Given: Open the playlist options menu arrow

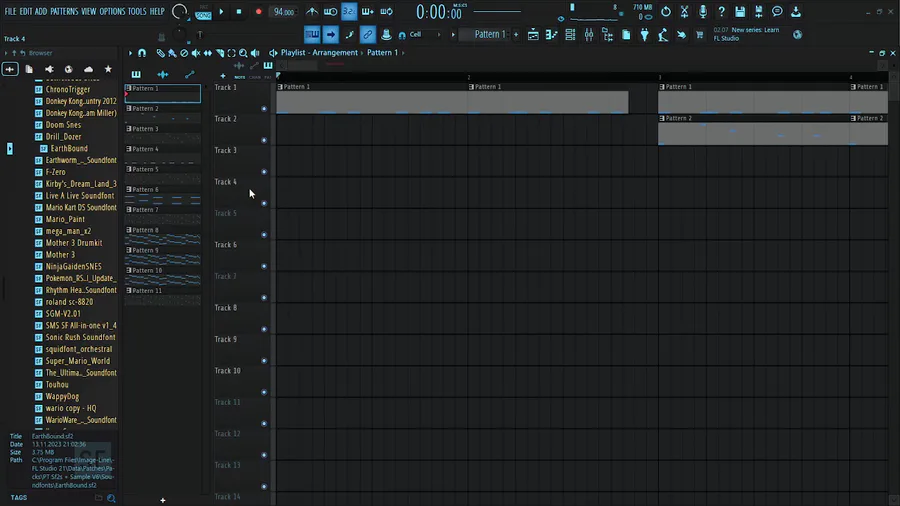Looking at the screenshot, I should pyautogui.click(x=130, y=53).
